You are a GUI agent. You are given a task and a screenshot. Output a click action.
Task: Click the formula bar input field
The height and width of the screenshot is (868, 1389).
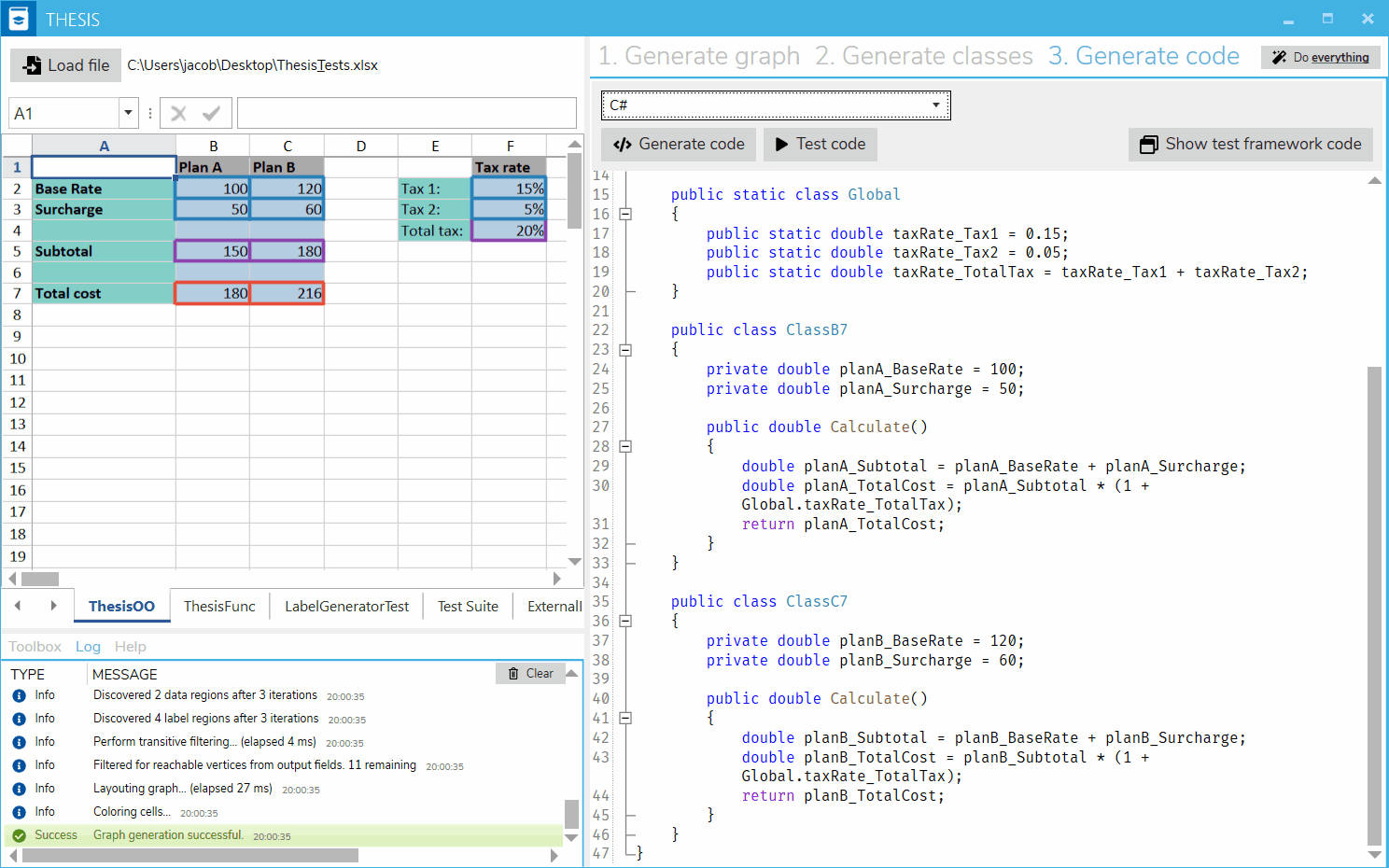pos(406,114)
